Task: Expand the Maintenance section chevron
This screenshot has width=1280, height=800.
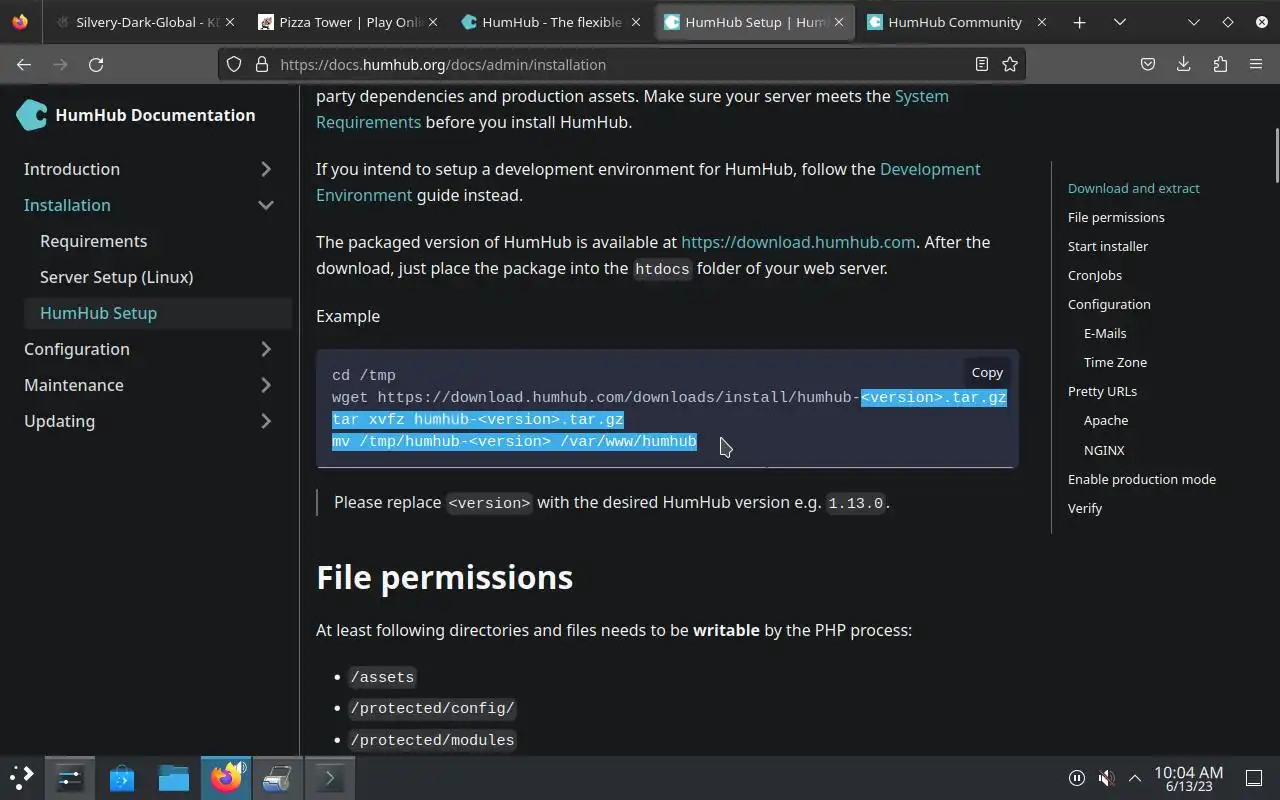Action: pos(266,385)
